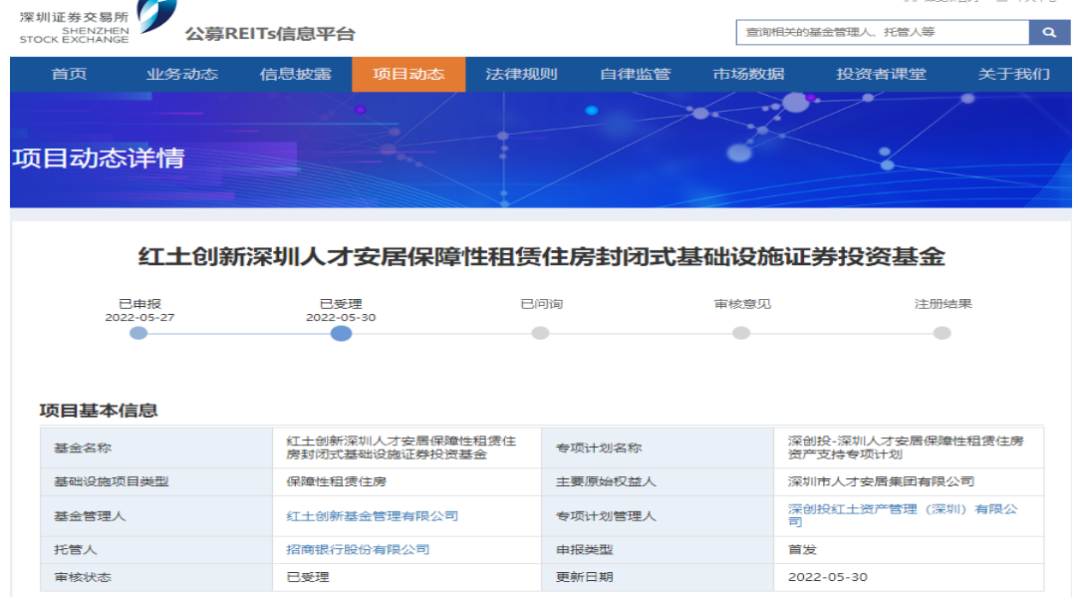
Task: Click the magnifier search button
Action: pos(1048,32)
